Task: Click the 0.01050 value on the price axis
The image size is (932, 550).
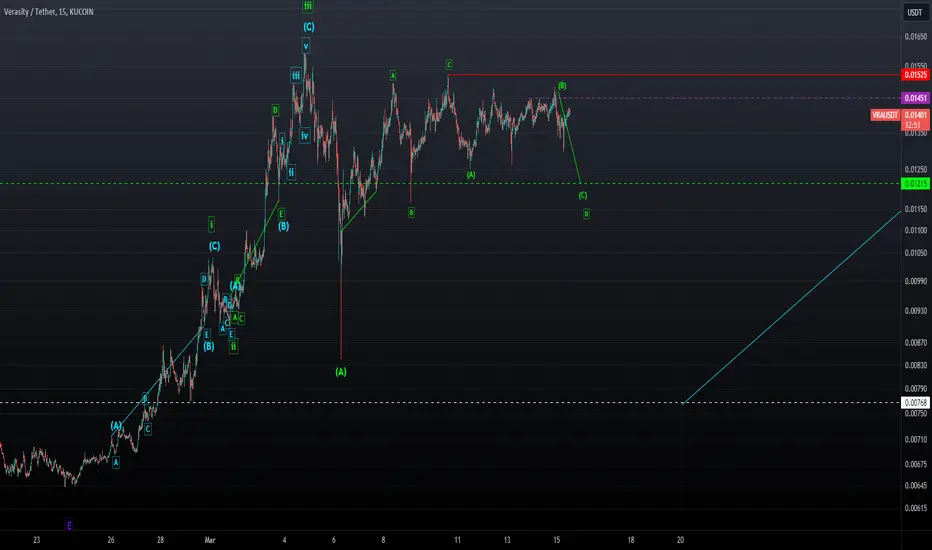Action: [x=915, y=253]
